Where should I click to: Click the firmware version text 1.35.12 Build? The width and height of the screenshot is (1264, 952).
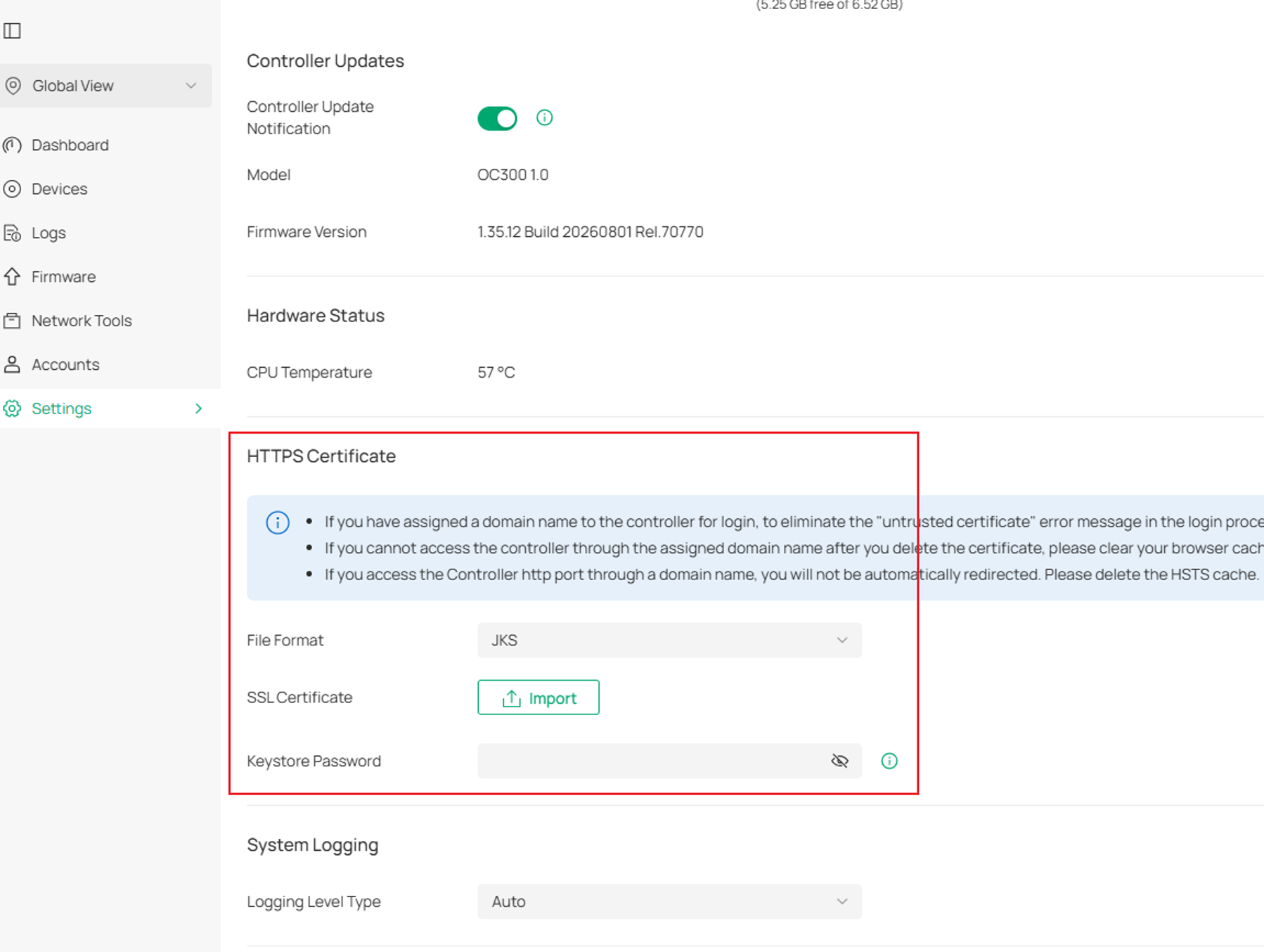click(591, 232)
